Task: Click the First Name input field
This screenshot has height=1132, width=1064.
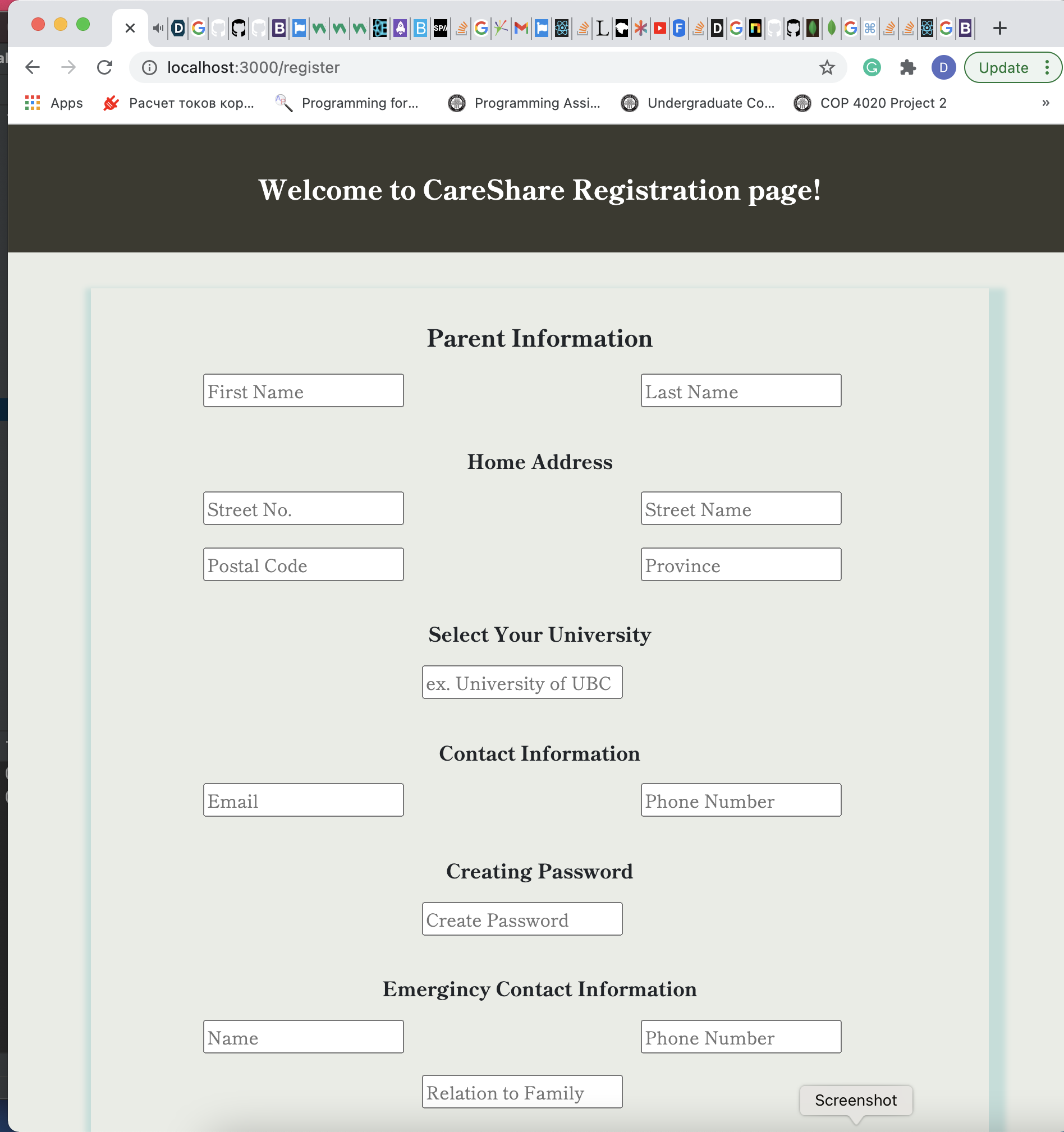Action: pos(303,390)
